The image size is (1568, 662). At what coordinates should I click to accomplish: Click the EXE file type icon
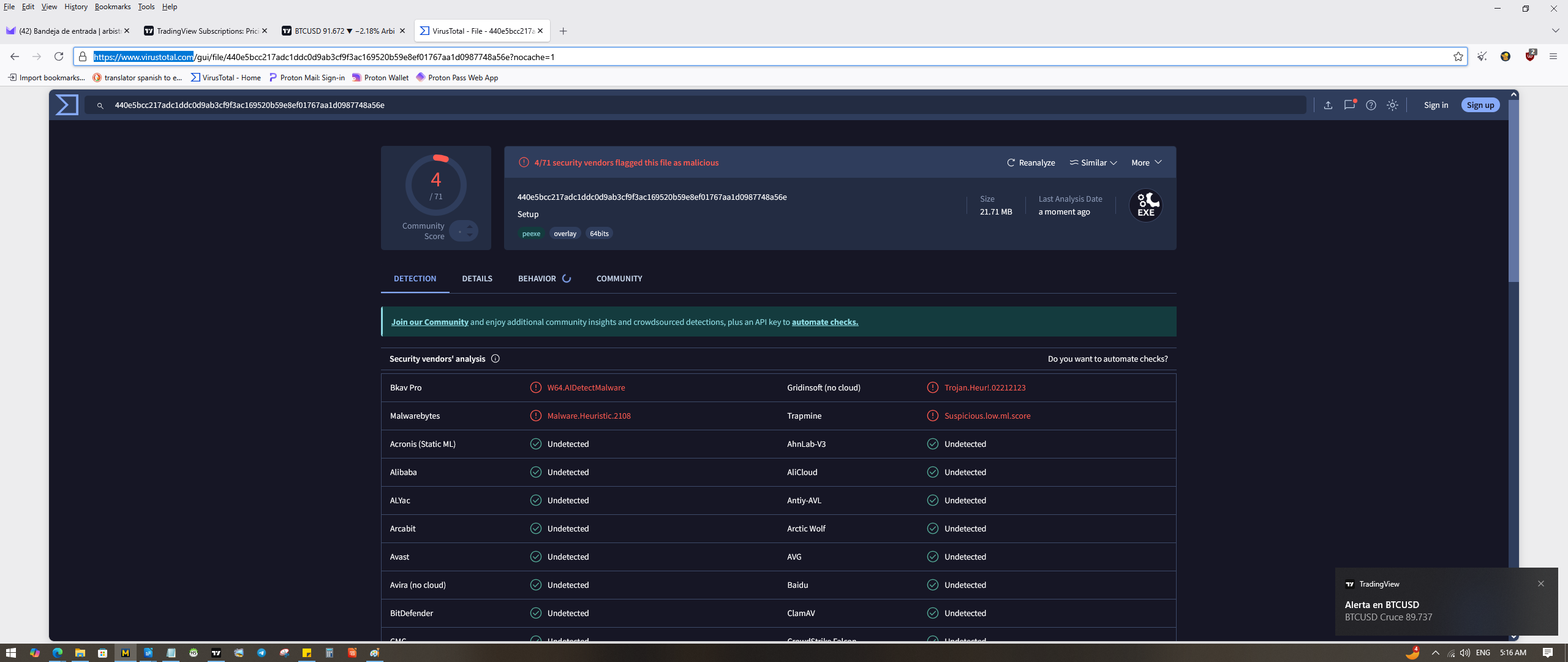point(1145,205)
